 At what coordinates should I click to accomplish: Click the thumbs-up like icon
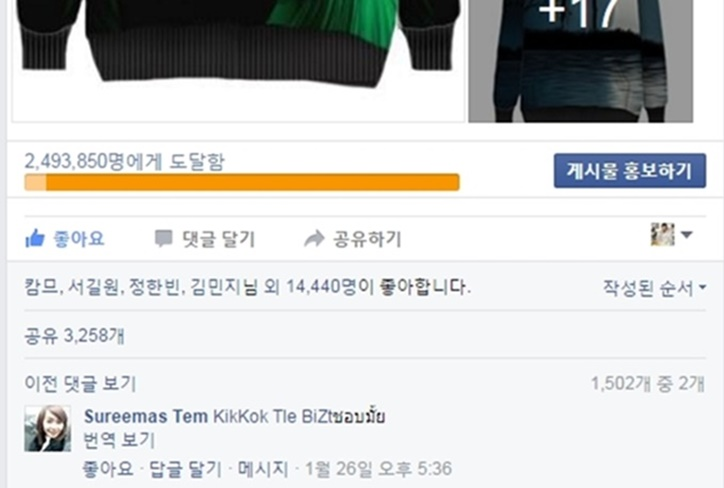coord(35,239)
